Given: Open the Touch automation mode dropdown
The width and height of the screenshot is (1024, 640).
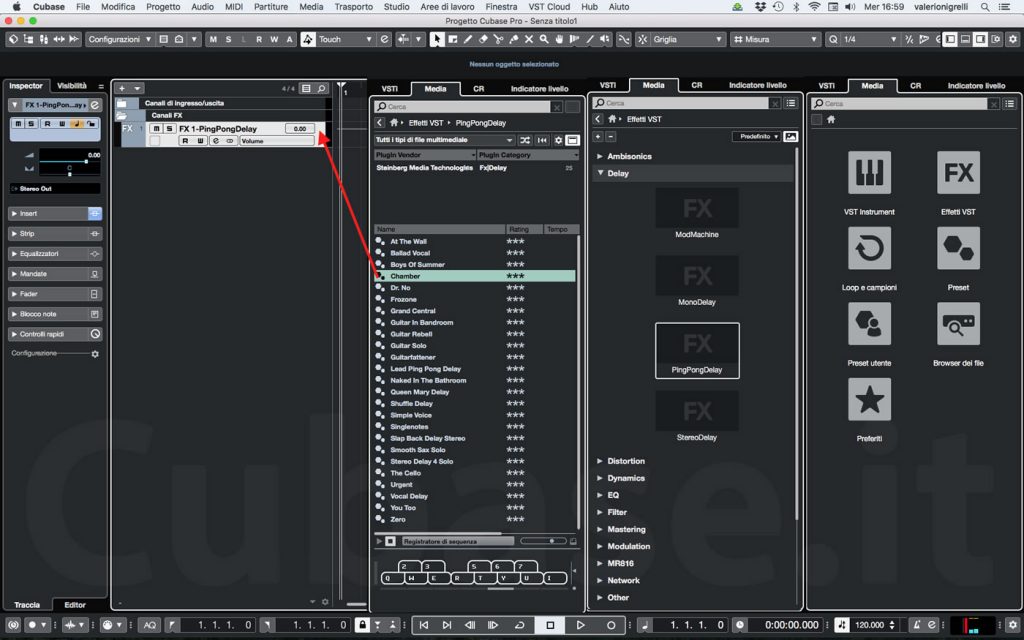Looking at the screenshot, I should [x=345, y=39].
